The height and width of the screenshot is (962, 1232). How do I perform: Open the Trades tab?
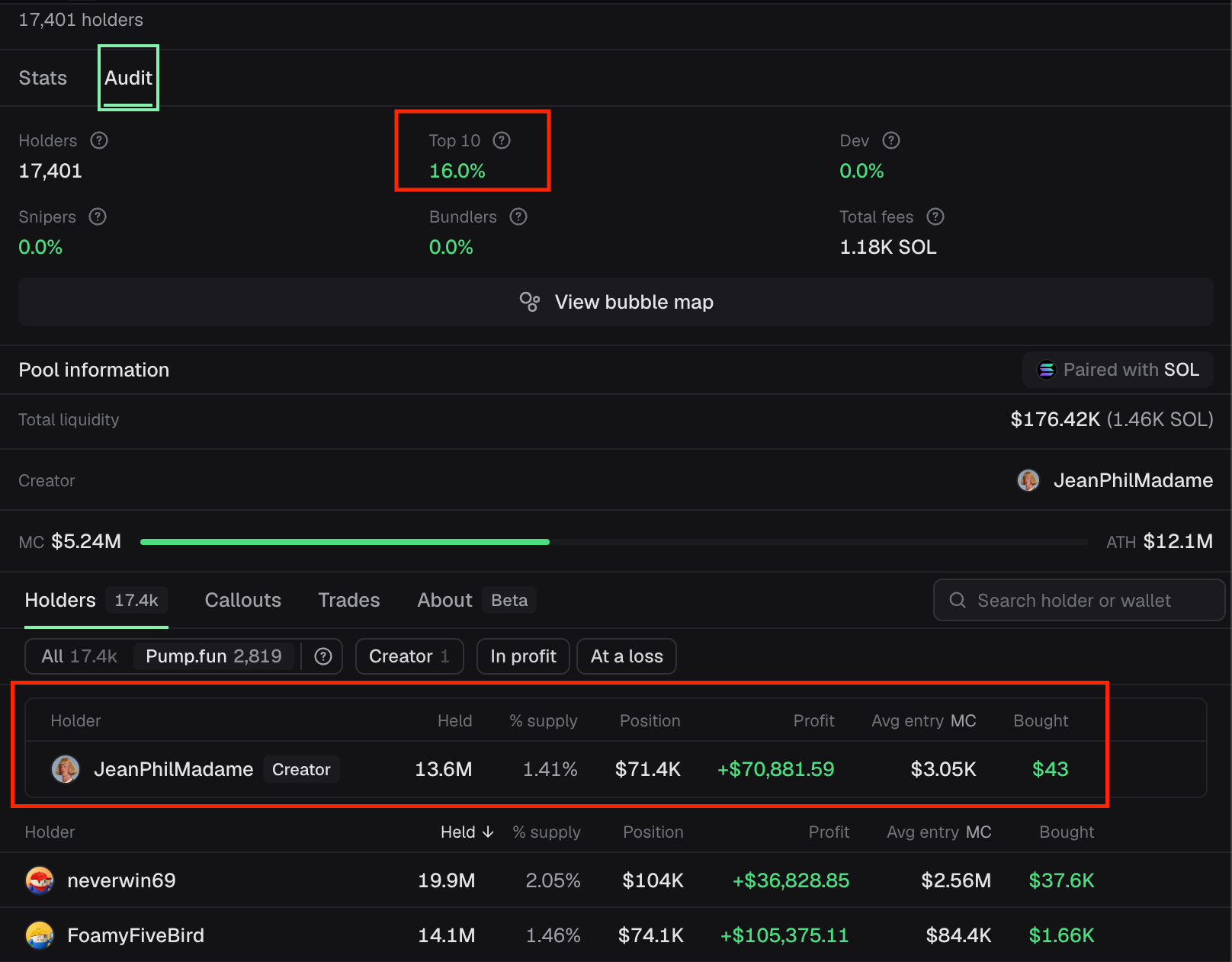[x=348, y=600]
